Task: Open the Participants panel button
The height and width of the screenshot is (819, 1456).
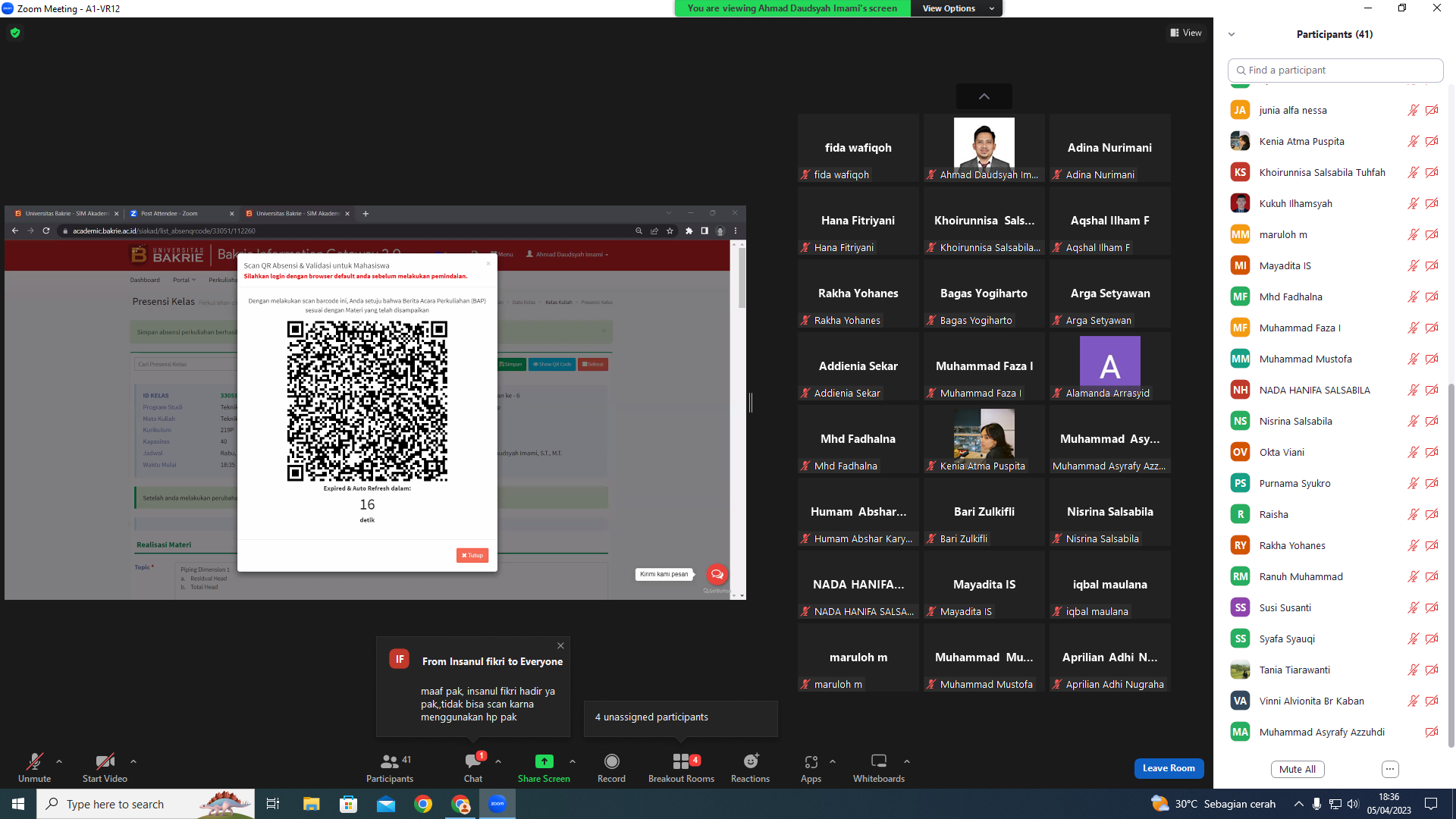Action: click(x=390, y=767)
